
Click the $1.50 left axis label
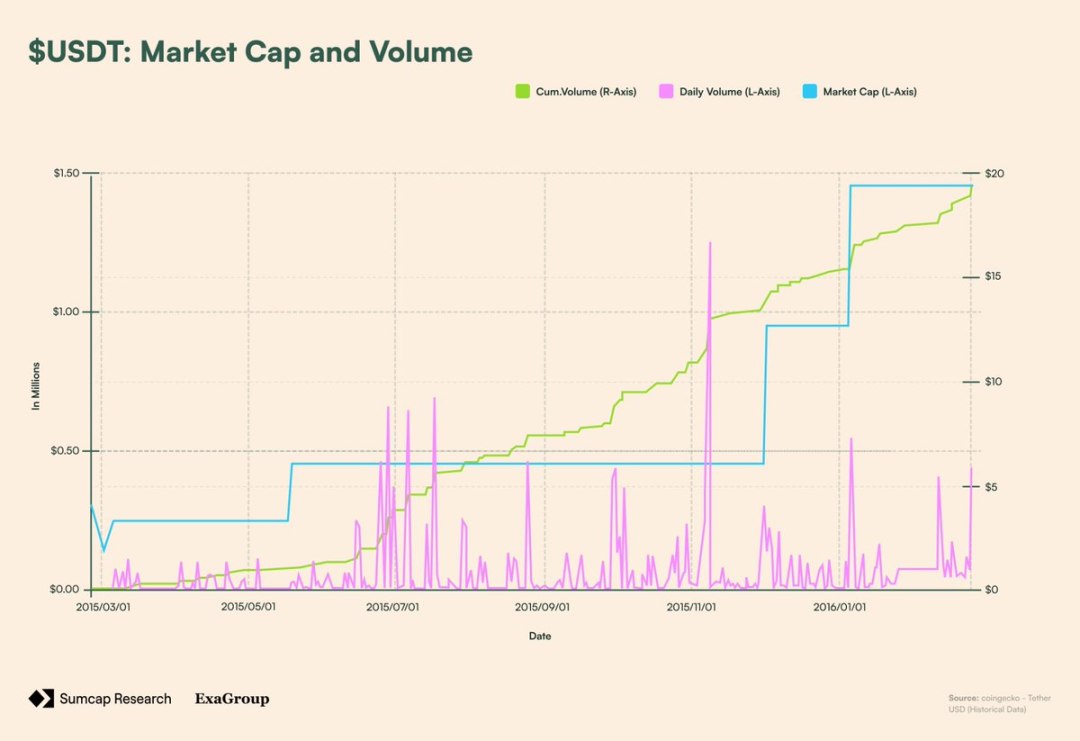(68, 174)
